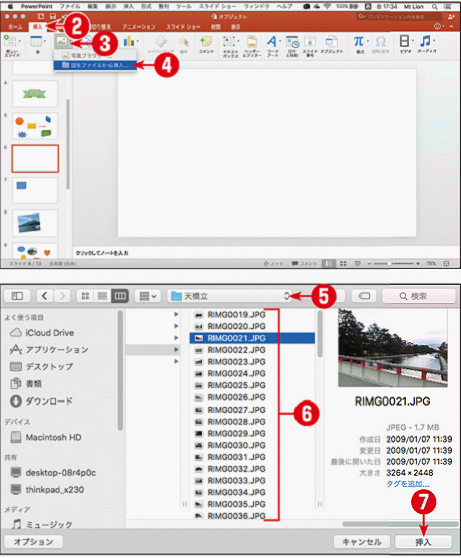The height and width of the screenshot is (558, 461).
Task: Select iCloud Drive in dialog sidebar
Action: pyautogui.click(x=50, y=333)
